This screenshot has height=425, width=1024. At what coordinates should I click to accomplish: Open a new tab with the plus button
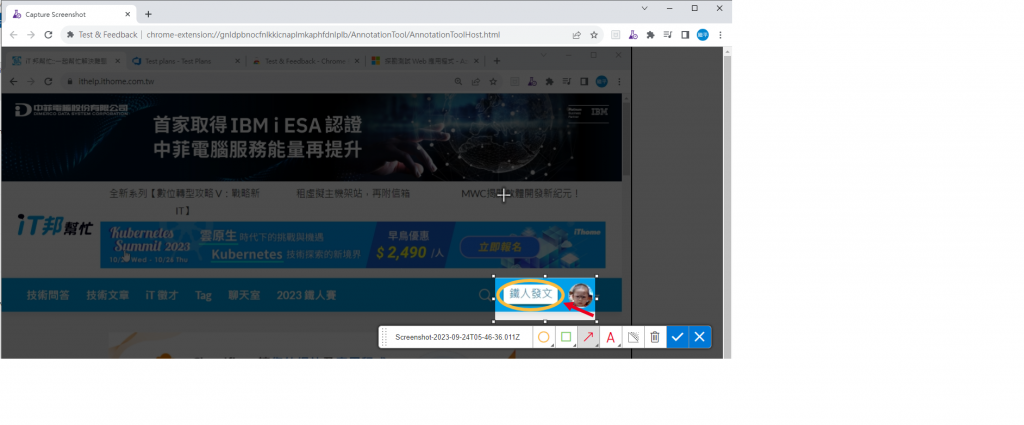click(x=148, y=14)
